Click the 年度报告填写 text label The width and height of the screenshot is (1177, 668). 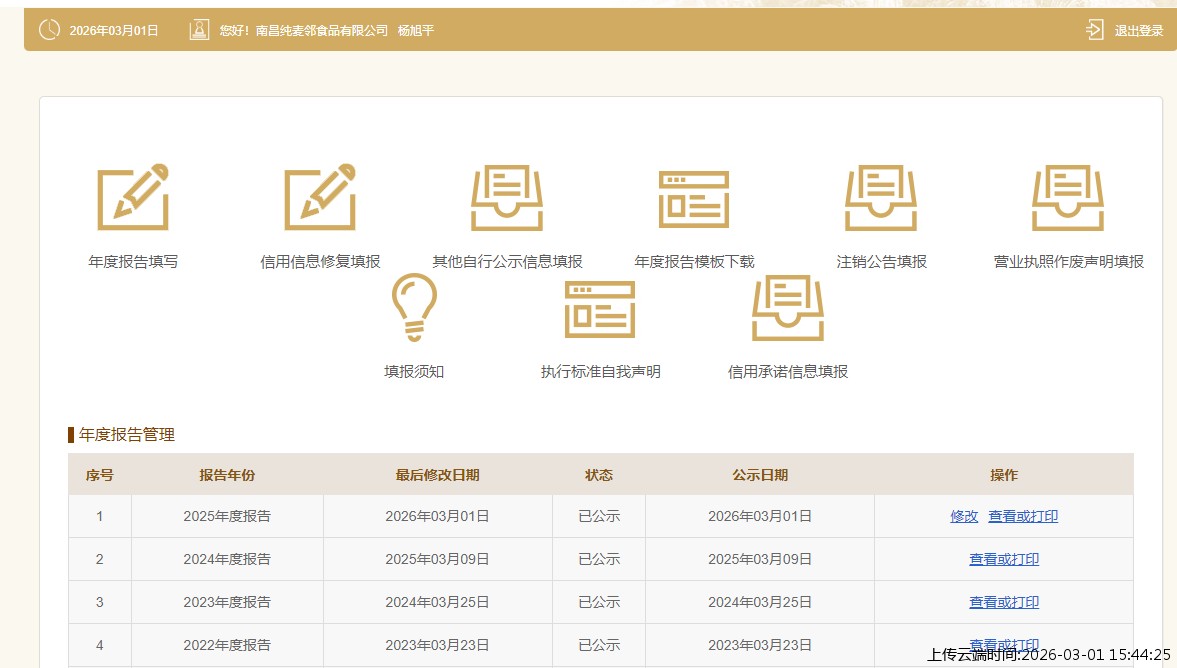pyautogui.click(x=133, y=262)
